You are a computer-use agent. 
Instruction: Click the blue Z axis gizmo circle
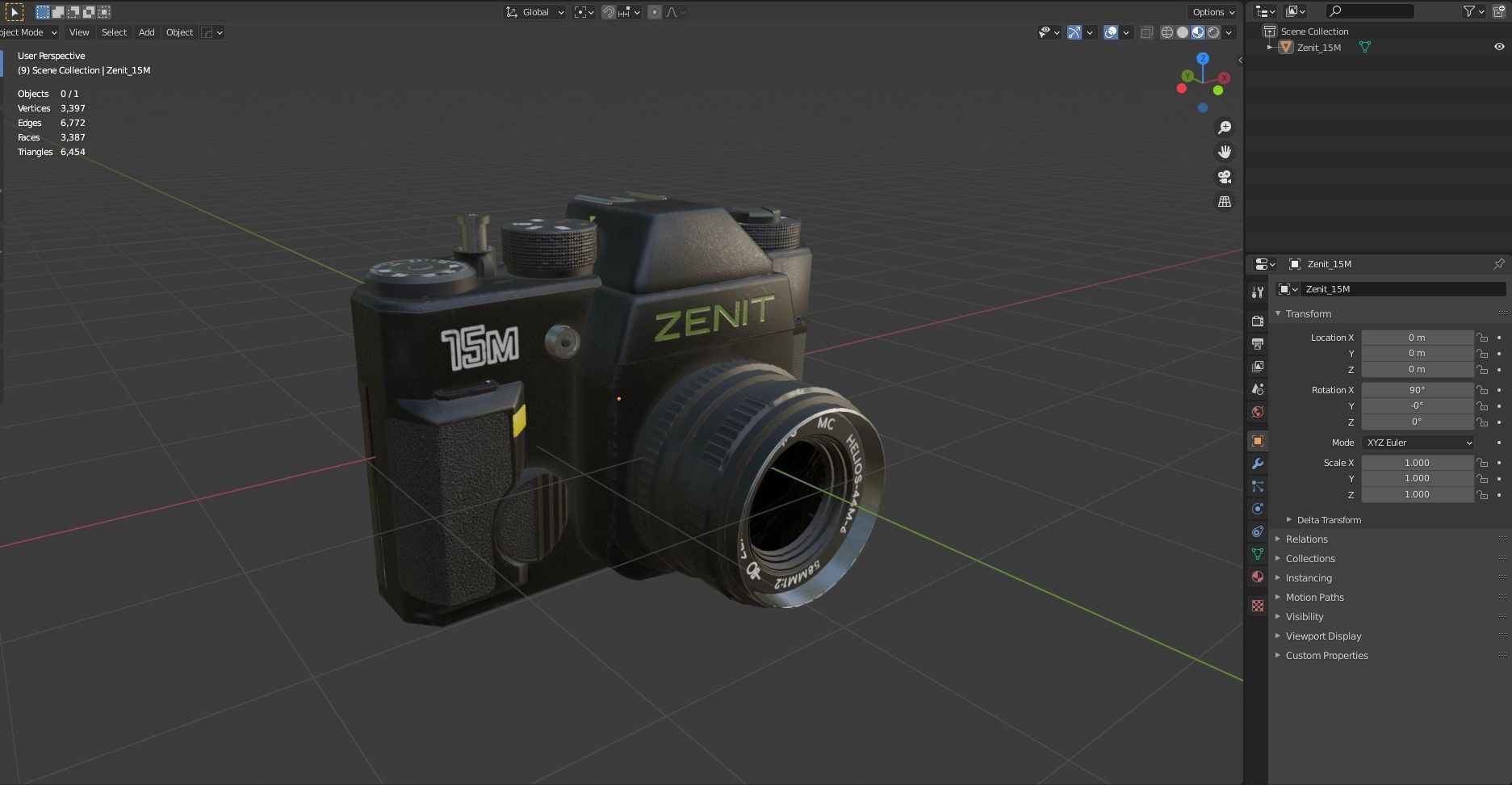click(x=1203, y=58)
